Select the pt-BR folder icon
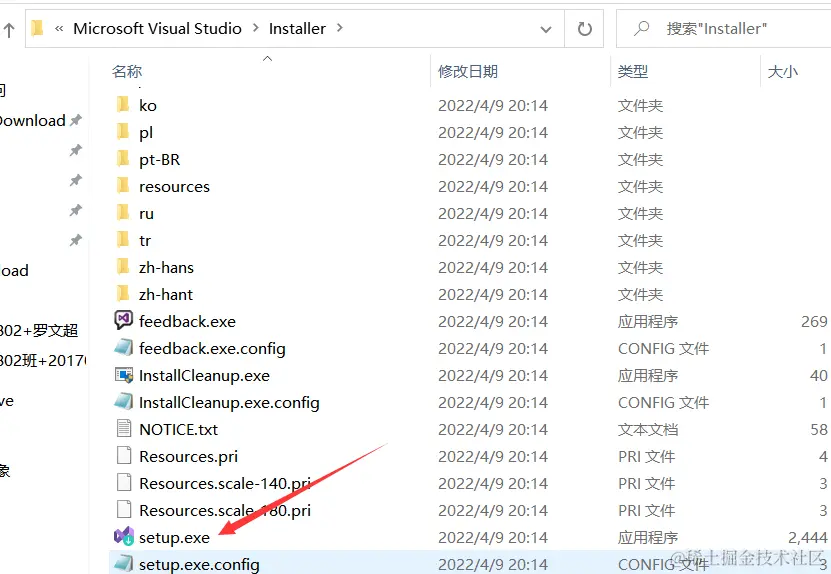Viewport: 831px width, 574px height. [123, 158]
